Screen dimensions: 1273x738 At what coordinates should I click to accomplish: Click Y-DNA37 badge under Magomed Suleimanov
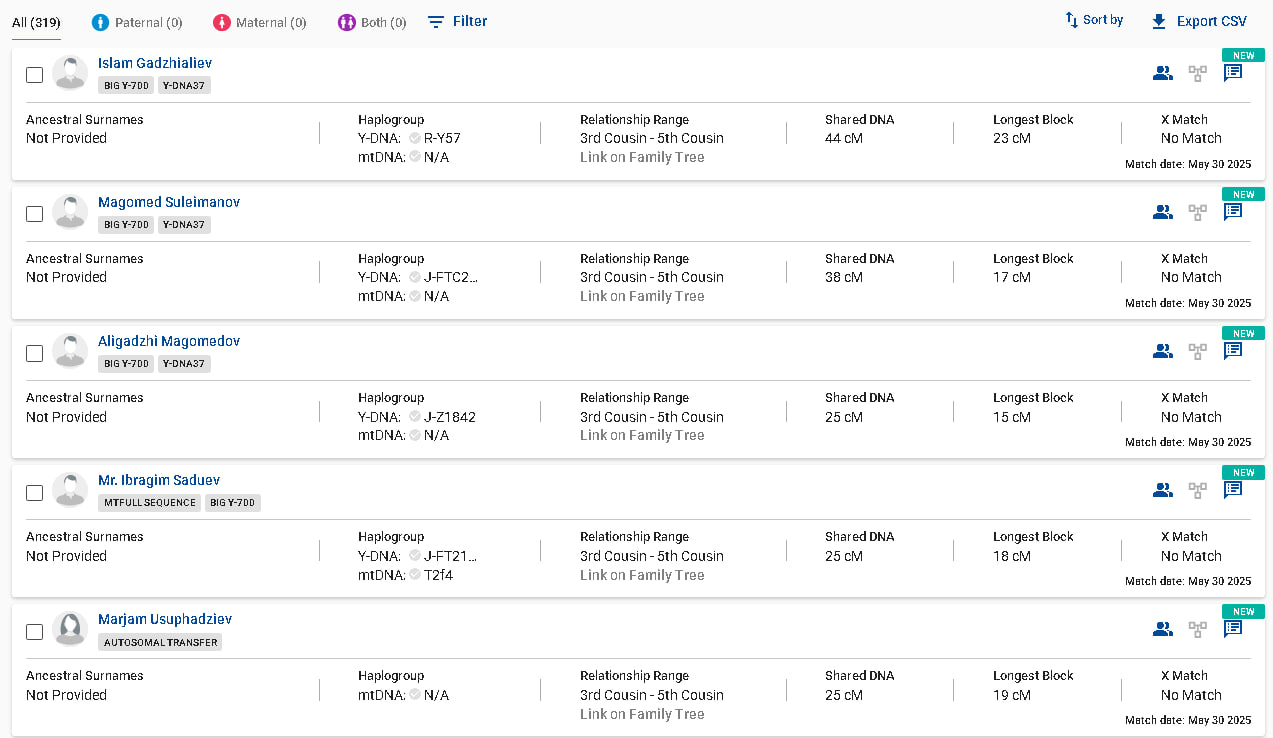184,225
